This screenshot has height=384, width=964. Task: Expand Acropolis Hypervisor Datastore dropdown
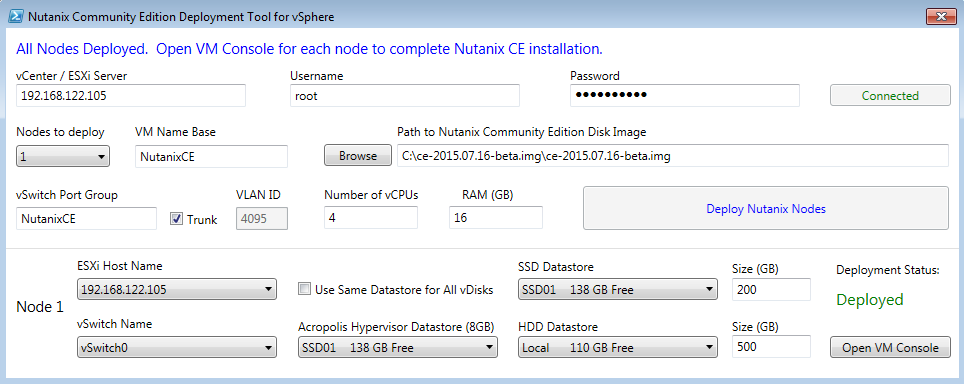pos(398,347)
